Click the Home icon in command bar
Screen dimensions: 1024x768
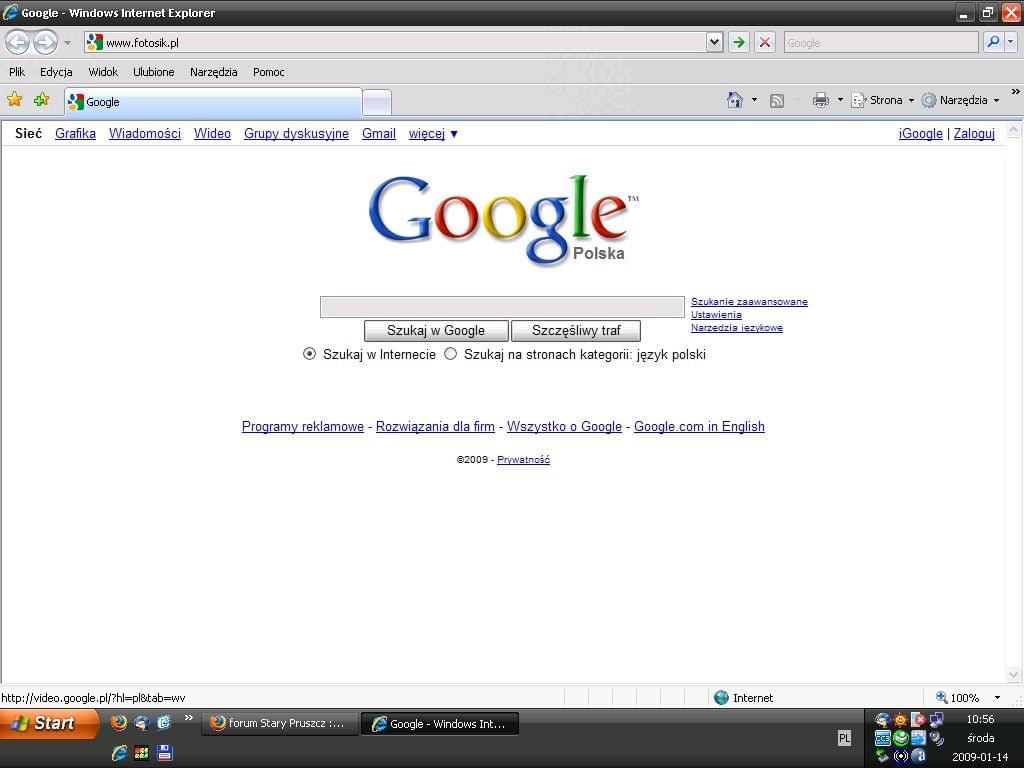pos(735,100)
